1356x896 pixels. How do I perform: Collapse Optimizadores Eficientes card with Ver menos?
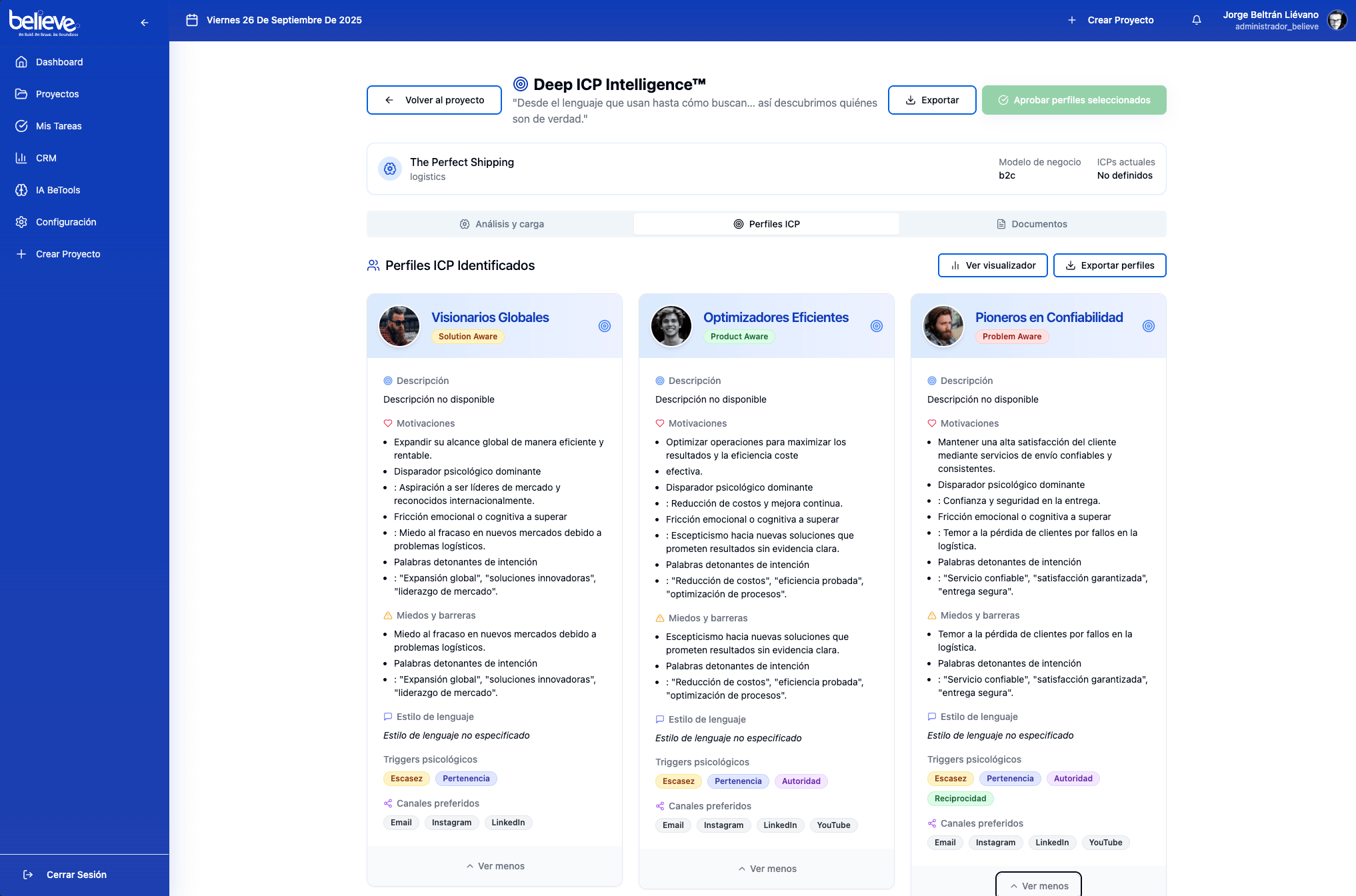pos(767,869)
